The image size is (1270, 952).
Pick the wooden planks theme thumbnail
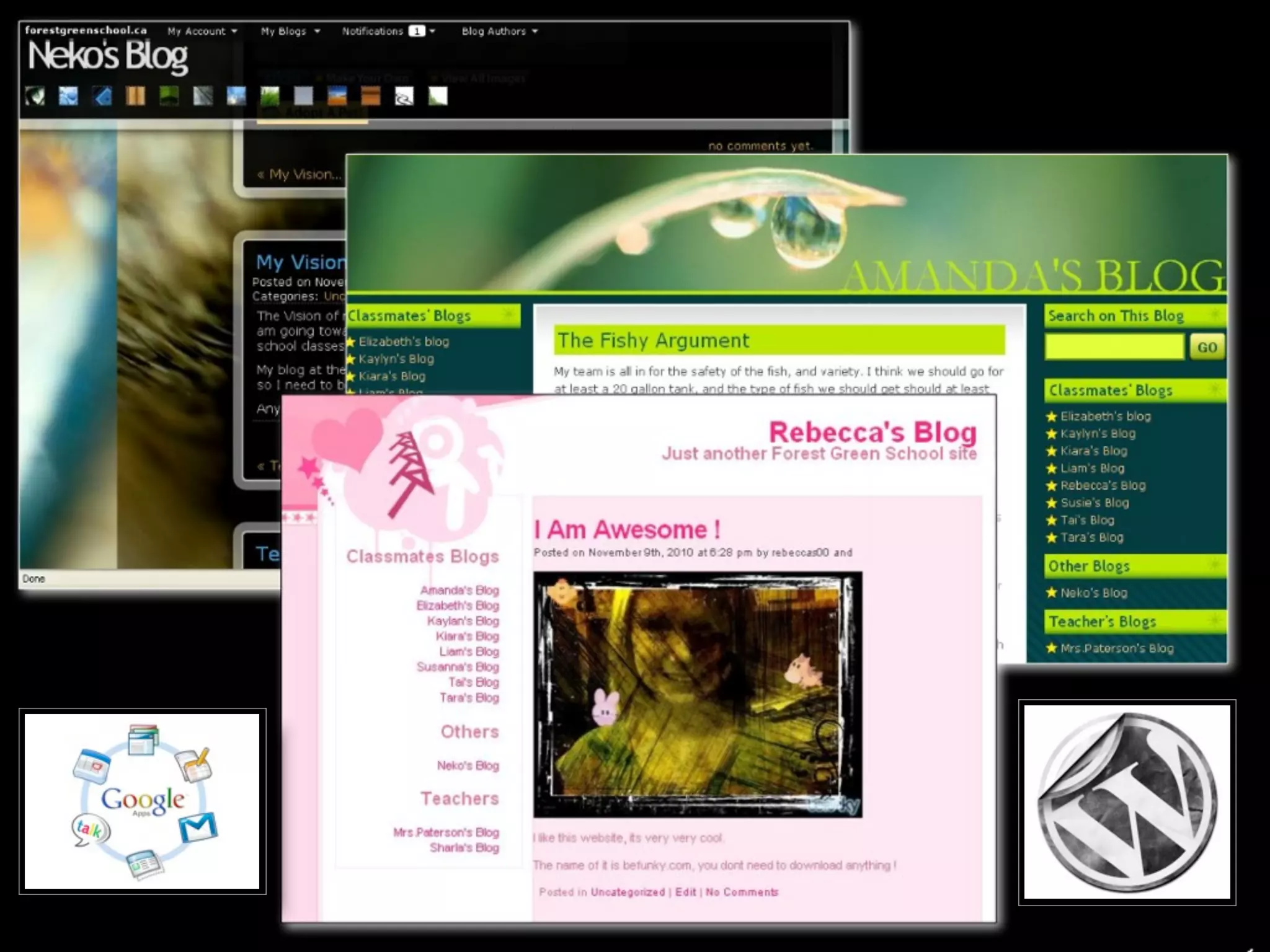pyautogui.click(x=135, y=96)
